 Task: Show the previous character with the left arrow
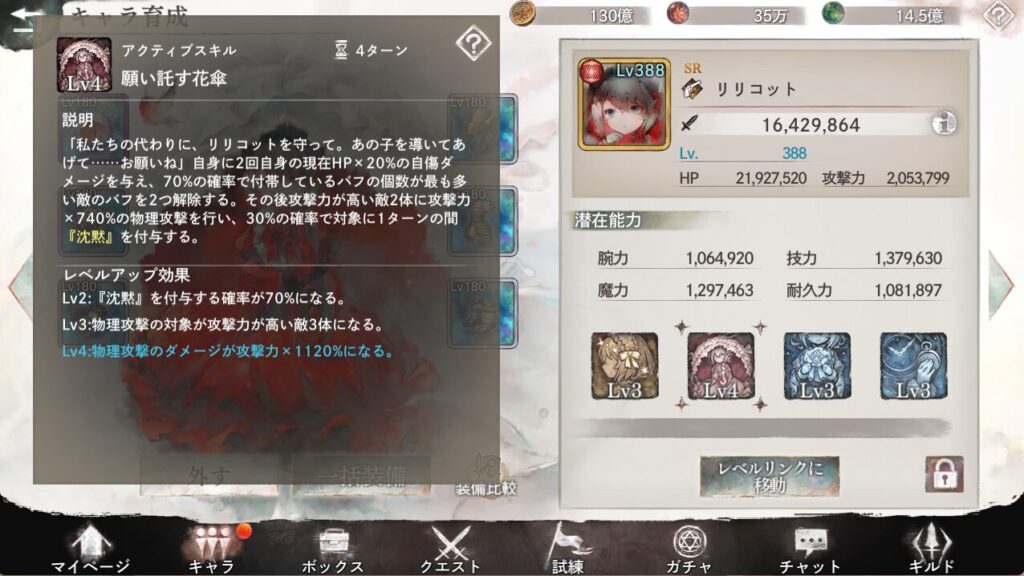(20, 285)
